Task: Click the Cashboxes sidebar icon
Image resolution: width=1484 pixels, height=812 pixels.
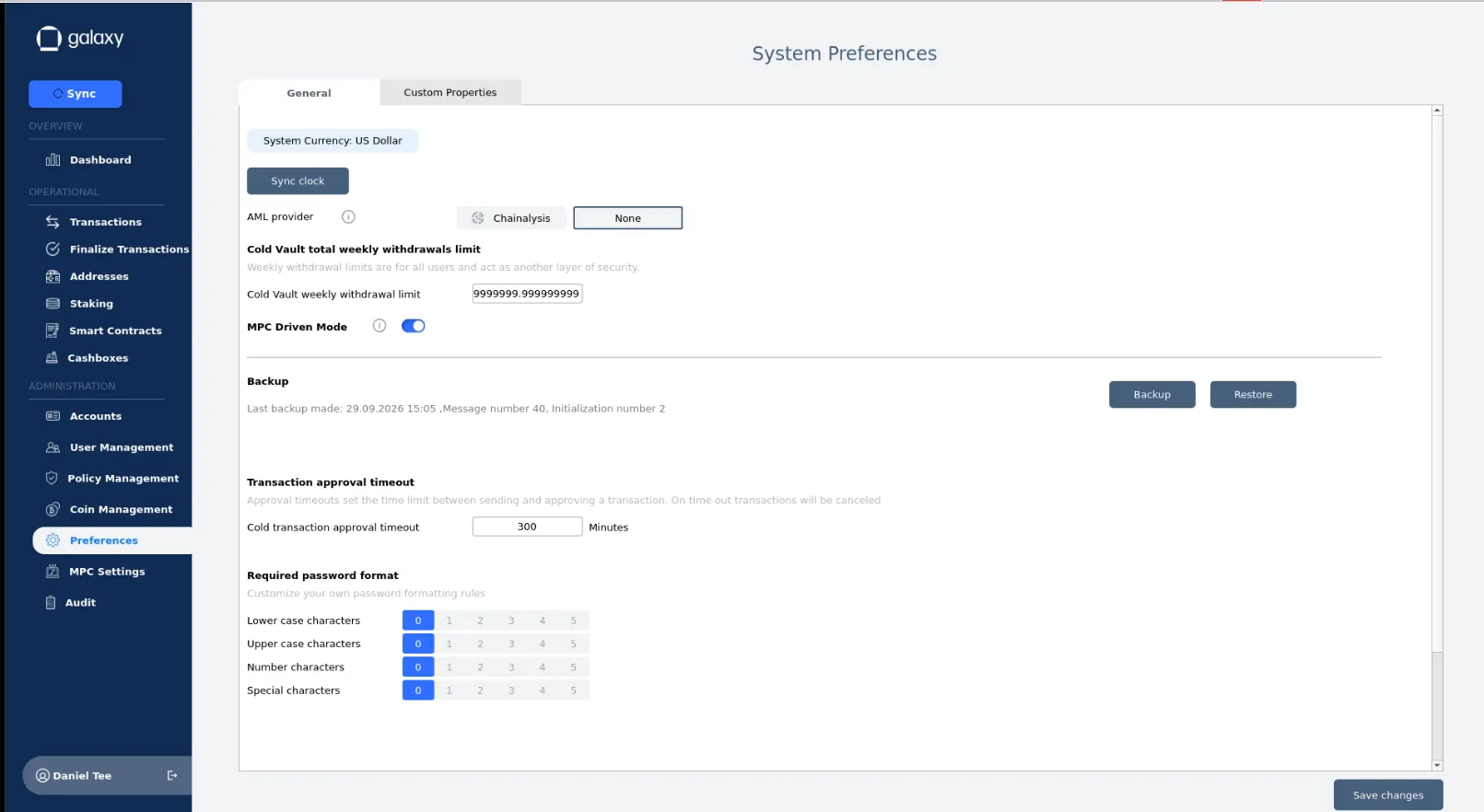Action: pos(52,358)
